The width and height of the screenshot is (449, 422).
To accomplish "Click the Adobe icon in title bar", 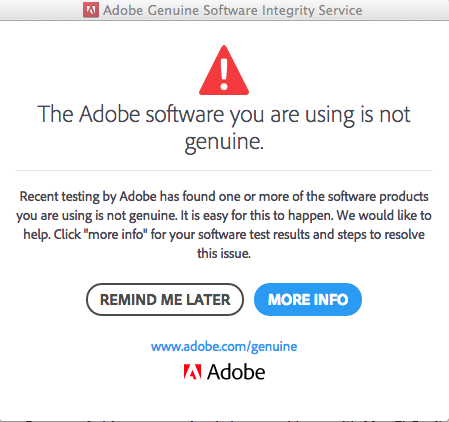I will tap(91, 10).
